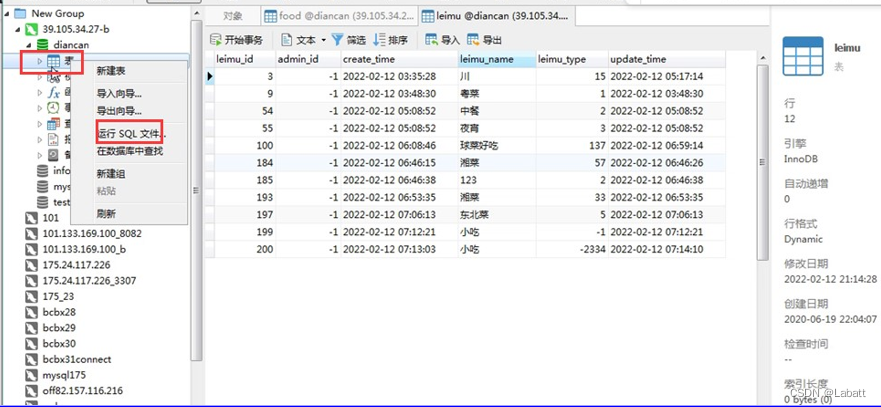
Task: Switch to the 对象 tab
Action: coord(233,16)
